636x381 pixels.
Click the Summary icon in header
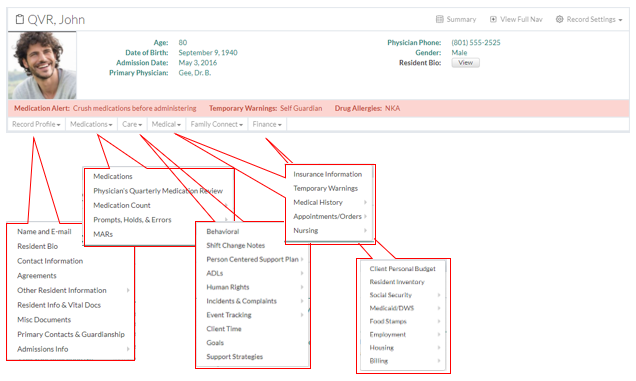click(439, 19)
